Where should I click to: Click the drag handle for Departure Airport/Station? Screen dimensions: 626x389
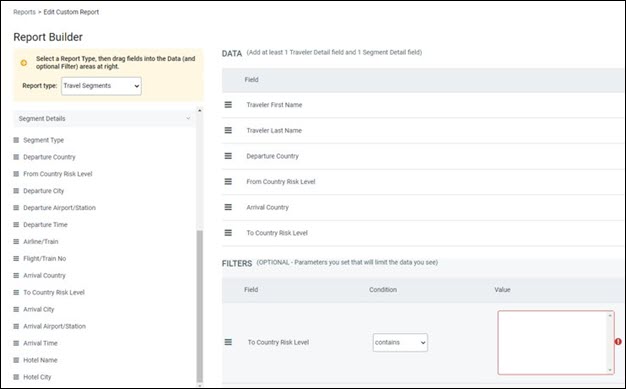pyautogui.click(x=16, y=208)
